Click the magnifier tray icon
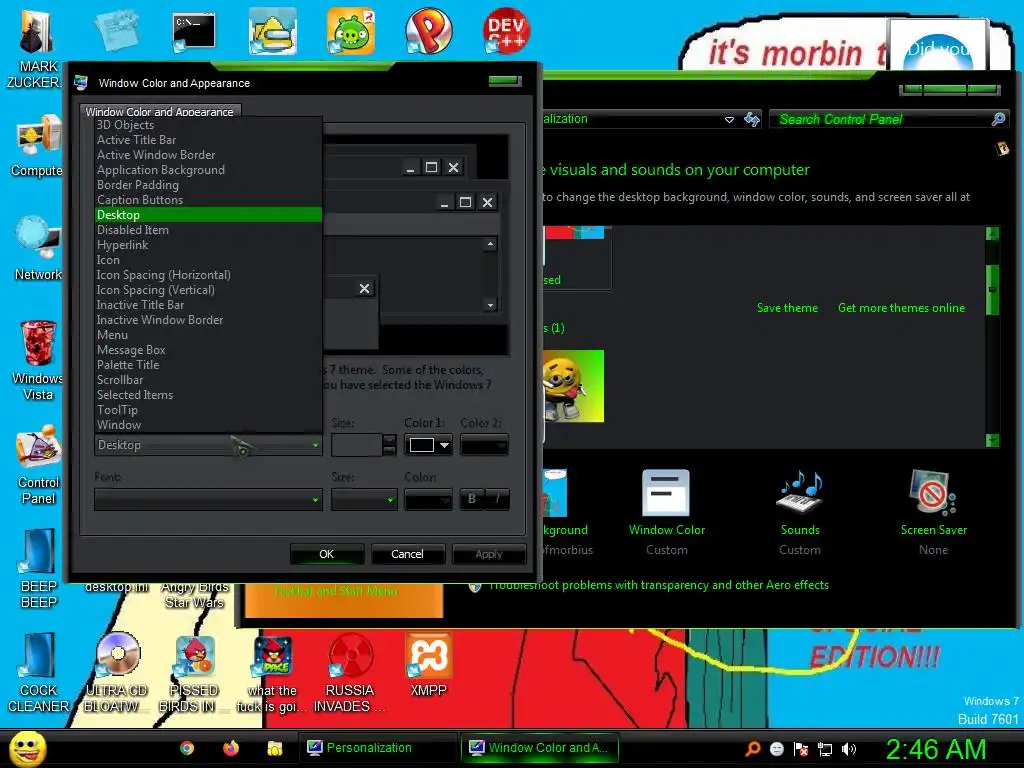Viewport: 1024px width, 768px height. click(753, 749)
